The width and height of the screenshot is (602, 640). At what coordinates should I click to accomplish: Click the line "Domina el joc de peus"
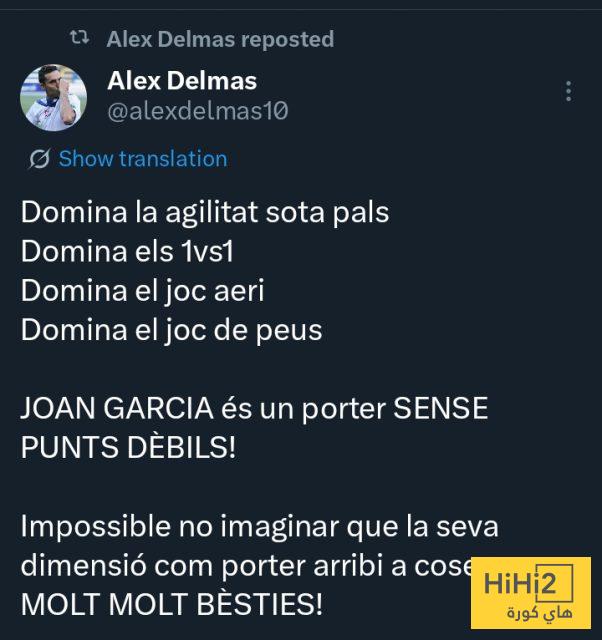coord(171,328)
